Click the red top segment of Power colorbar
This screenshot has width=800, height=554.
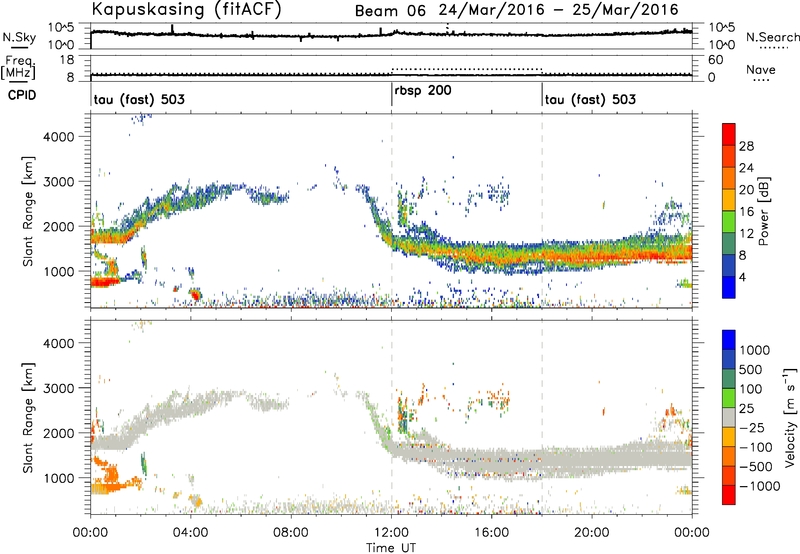[729, 134]
